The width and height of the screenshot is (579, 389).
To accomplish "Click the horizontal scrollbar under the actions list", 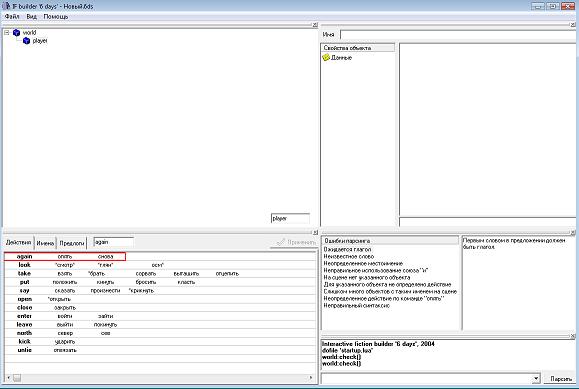I will click(160, 378).
